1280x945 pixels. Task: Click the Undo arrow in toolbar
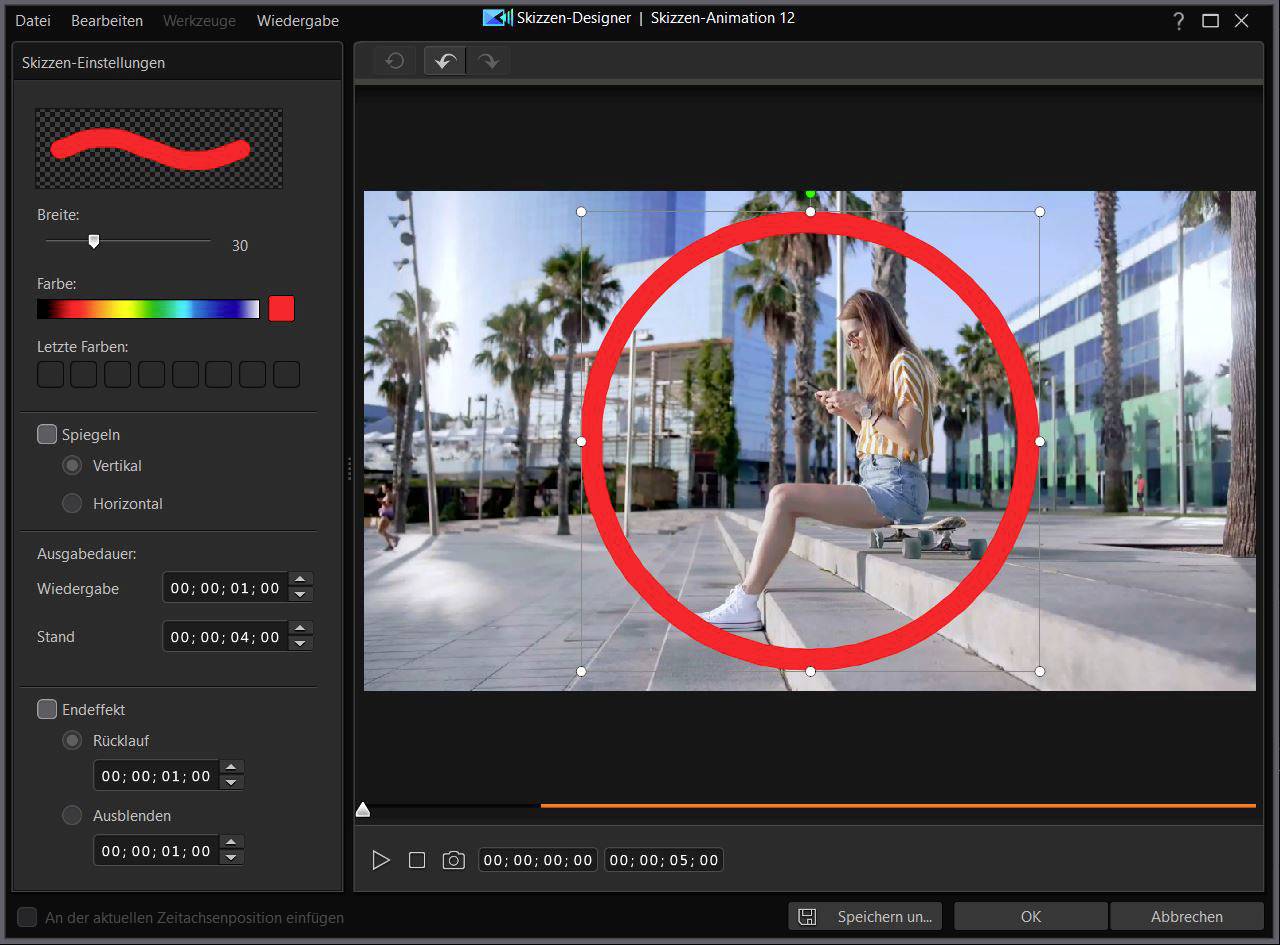pyautogui.click(x=446, y=62)
